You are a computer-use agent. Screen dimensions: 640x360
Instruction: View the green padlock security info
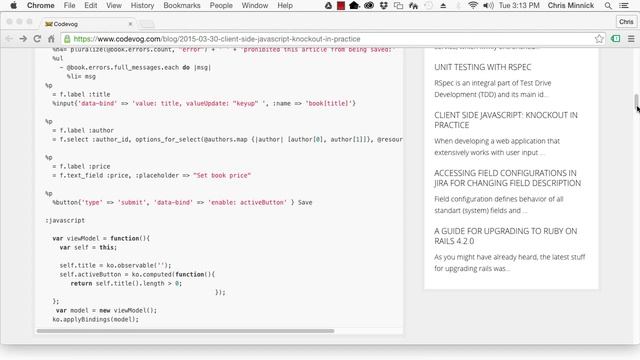[67, 39]
